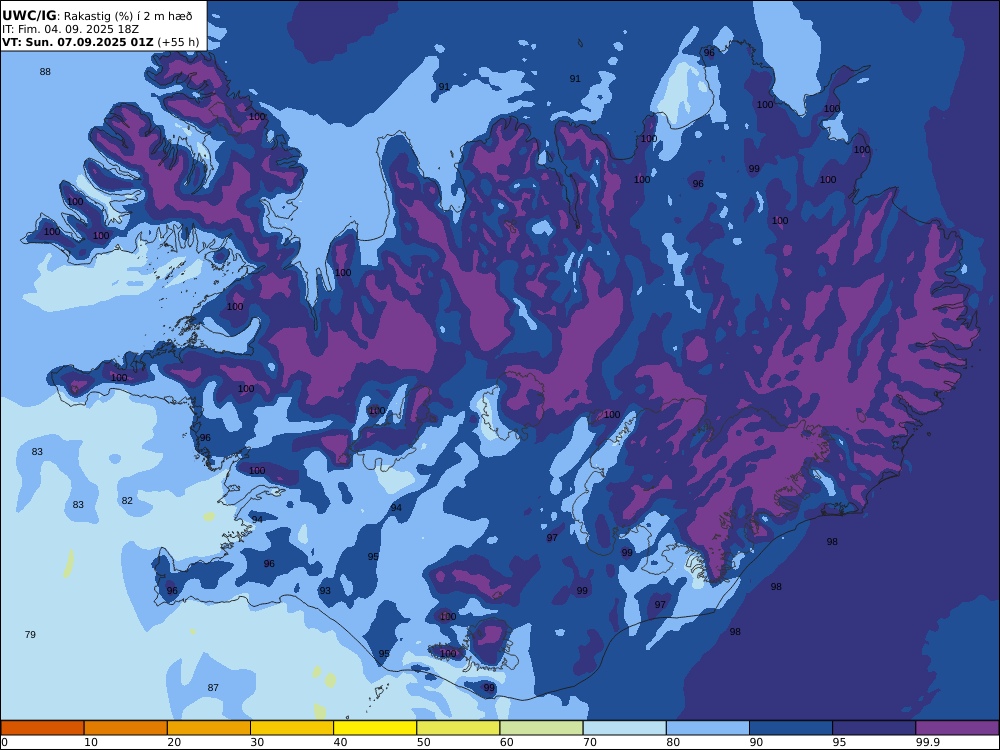This screenshot has width=1000, height=750.
Task: Click the legend label '50'
Action: tap(423, 742)
